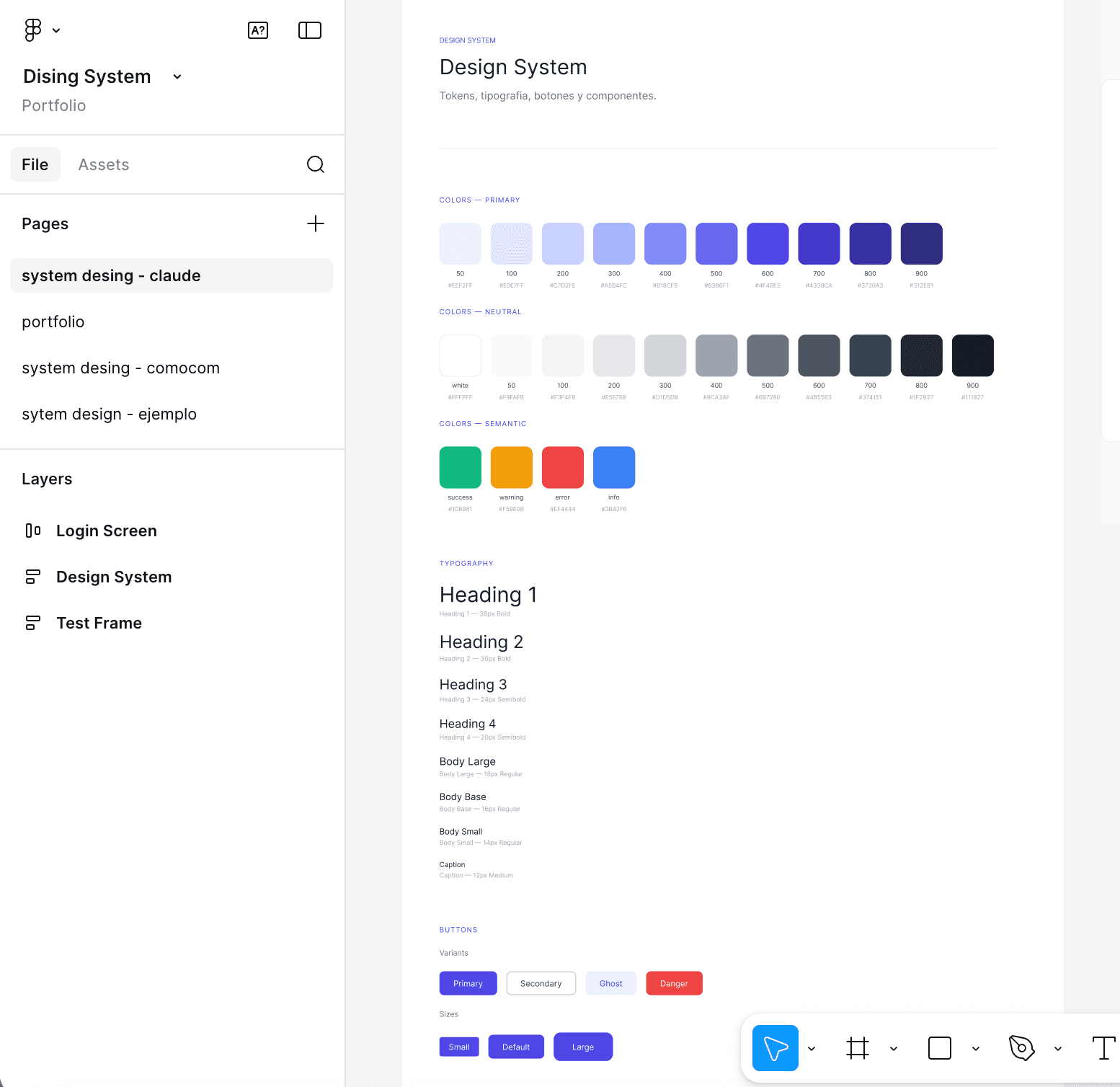Open the Move tool options chevron
The image size is (1120, 1087).
tap(812, 1049)
